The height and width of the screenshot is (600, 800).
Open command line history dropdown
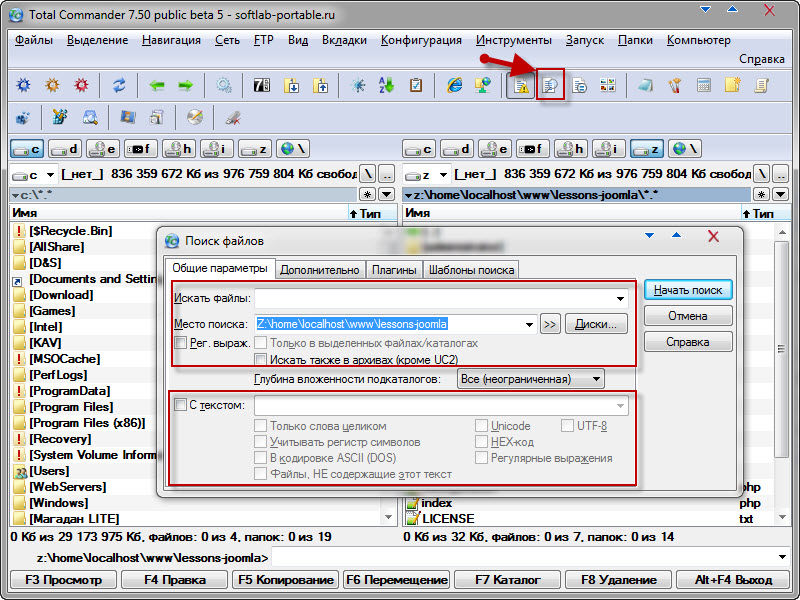click(x=783, y=557)
